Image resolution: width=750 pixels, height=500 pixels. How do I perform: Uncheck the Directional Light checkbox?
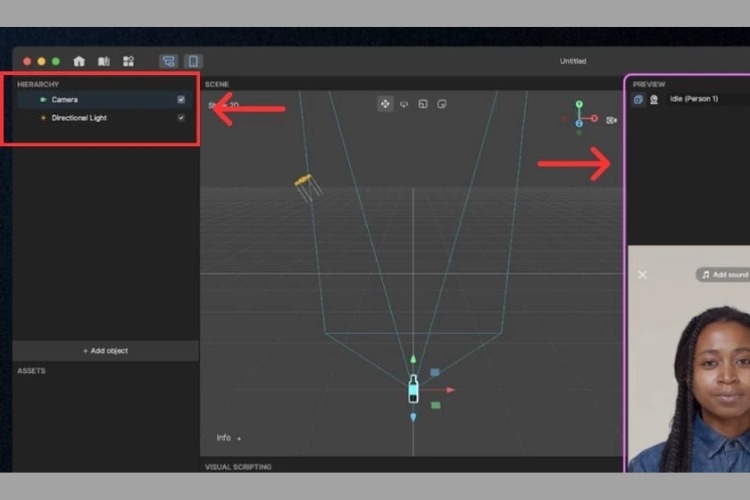coord(181,118)
